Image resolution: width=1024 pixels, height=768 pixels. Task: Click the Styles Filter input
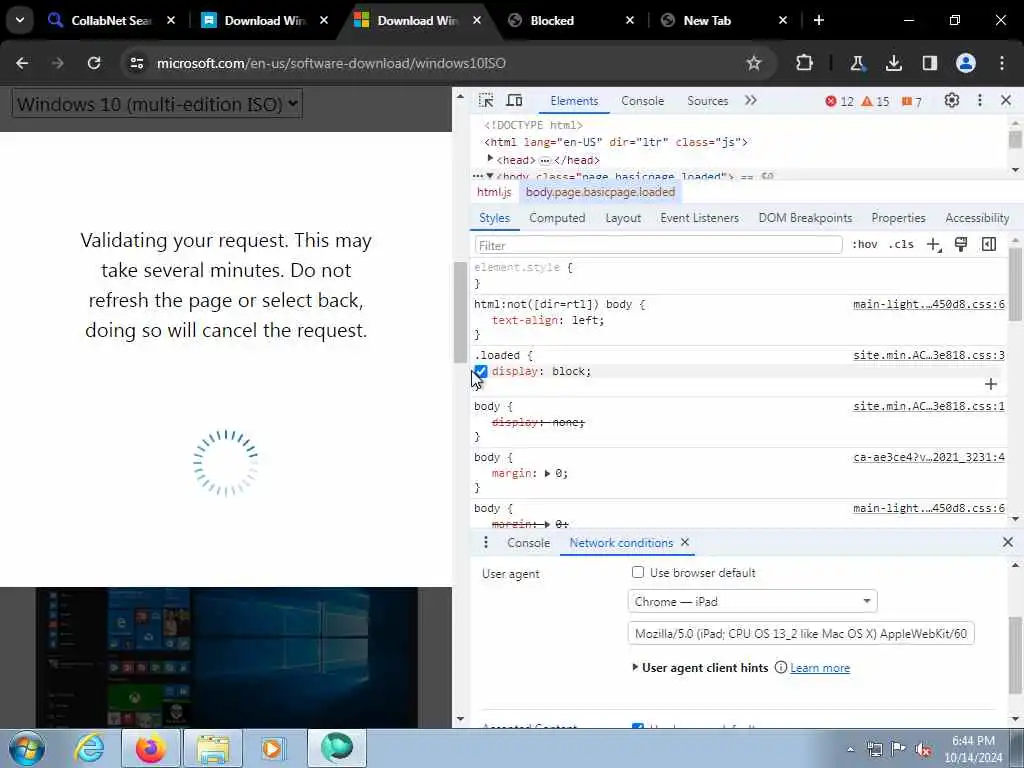(658, 246)
